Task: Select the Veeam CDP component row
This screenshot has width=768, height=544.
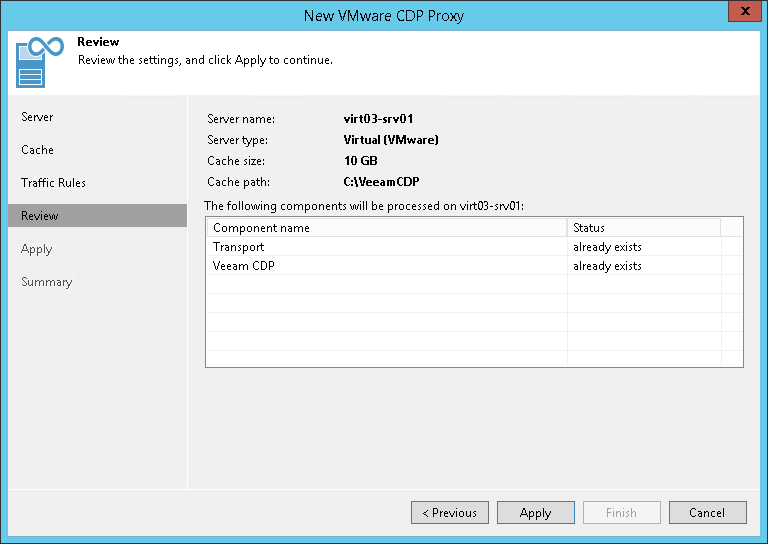Action: 245,266
